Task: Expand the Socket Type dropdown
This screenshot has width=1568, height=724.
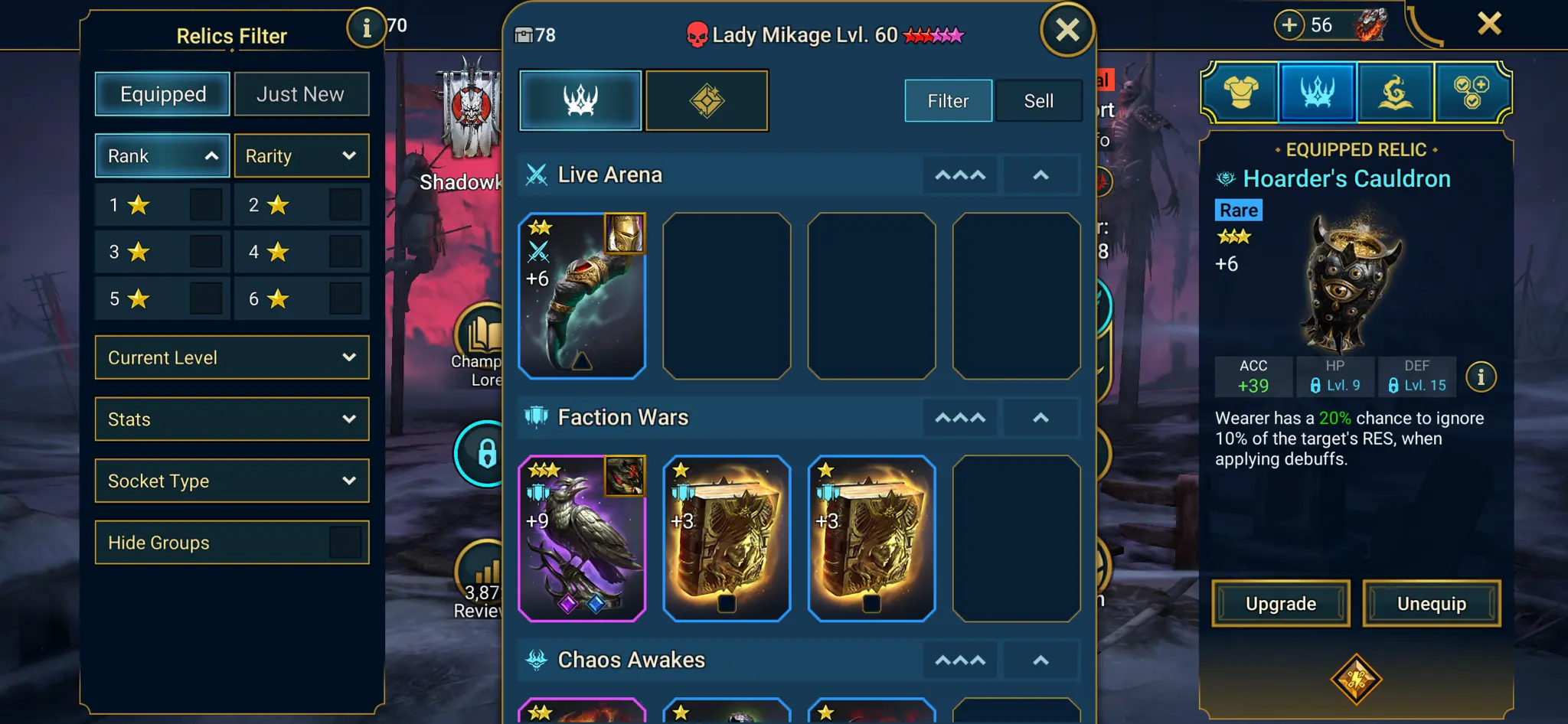Action: tap(232, 481)
